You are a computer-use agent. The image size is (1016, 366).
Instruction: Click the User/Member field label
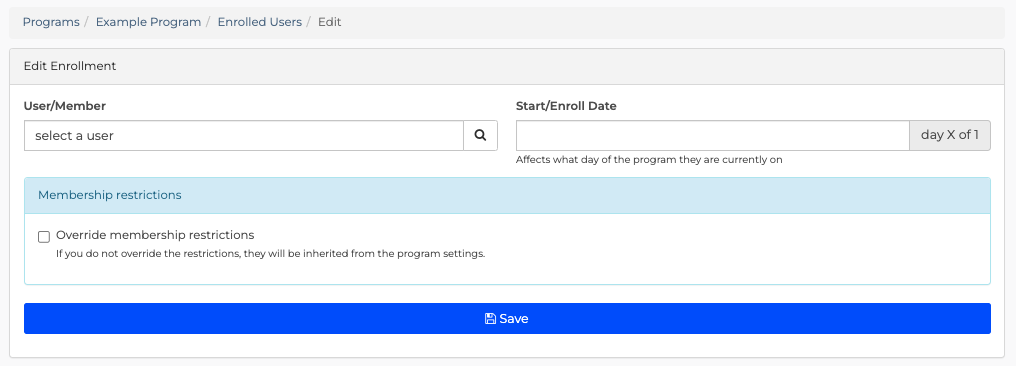65,106
